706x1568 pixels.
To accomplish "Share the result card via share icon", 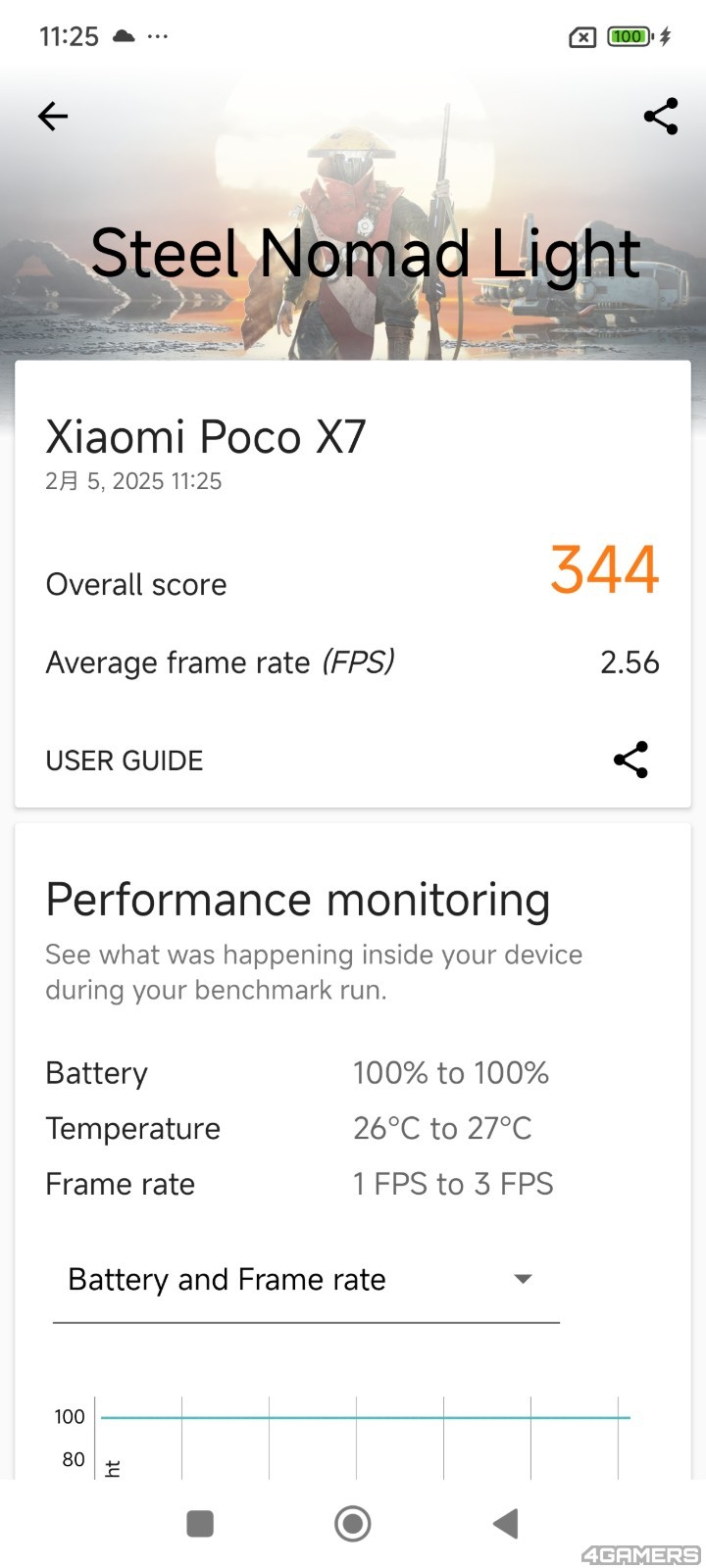I will click(x=630, y=760).
